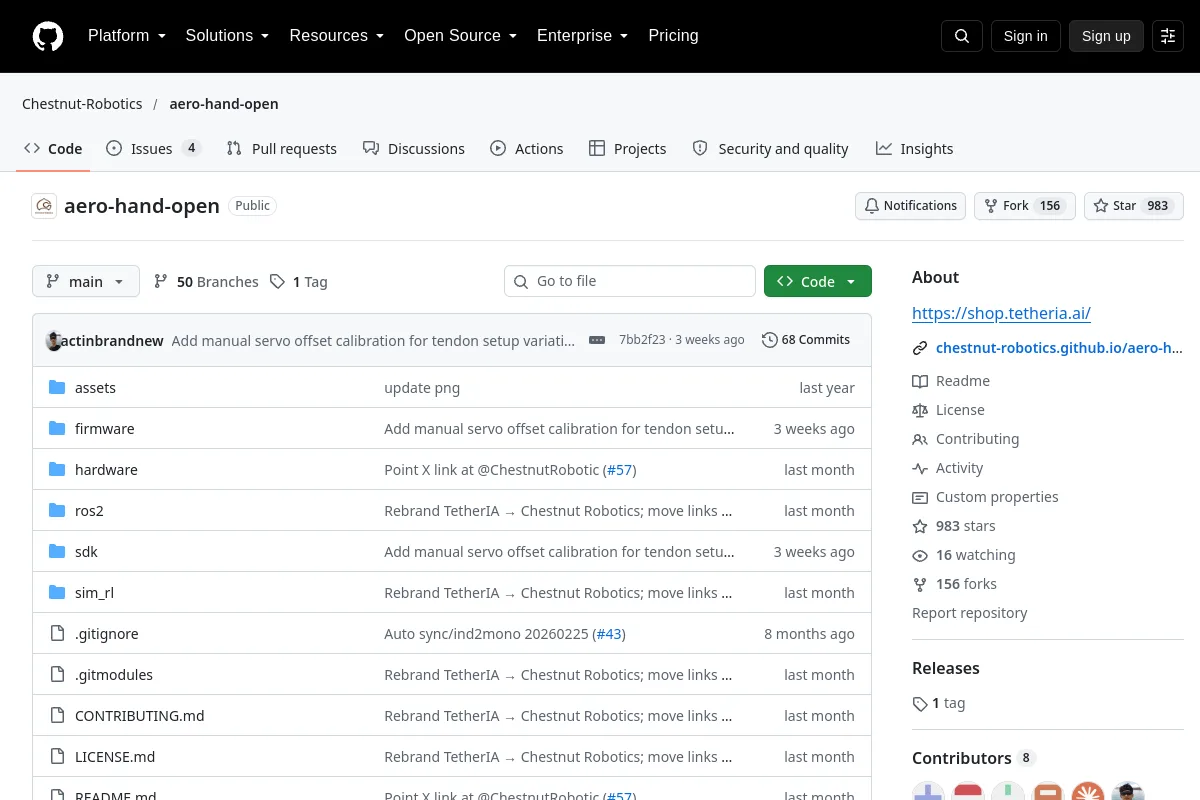Viewport: 1200px width, 800px height.
Task: Open License from the About sidebar
Action: click(x=948, y=410)
